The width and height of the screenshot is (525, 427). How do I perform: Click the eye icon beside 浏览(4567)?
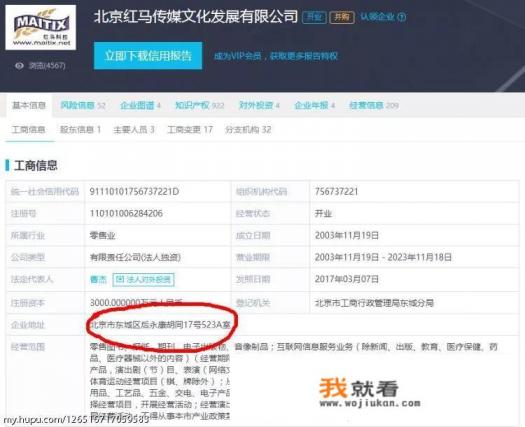tap(19, 66)
